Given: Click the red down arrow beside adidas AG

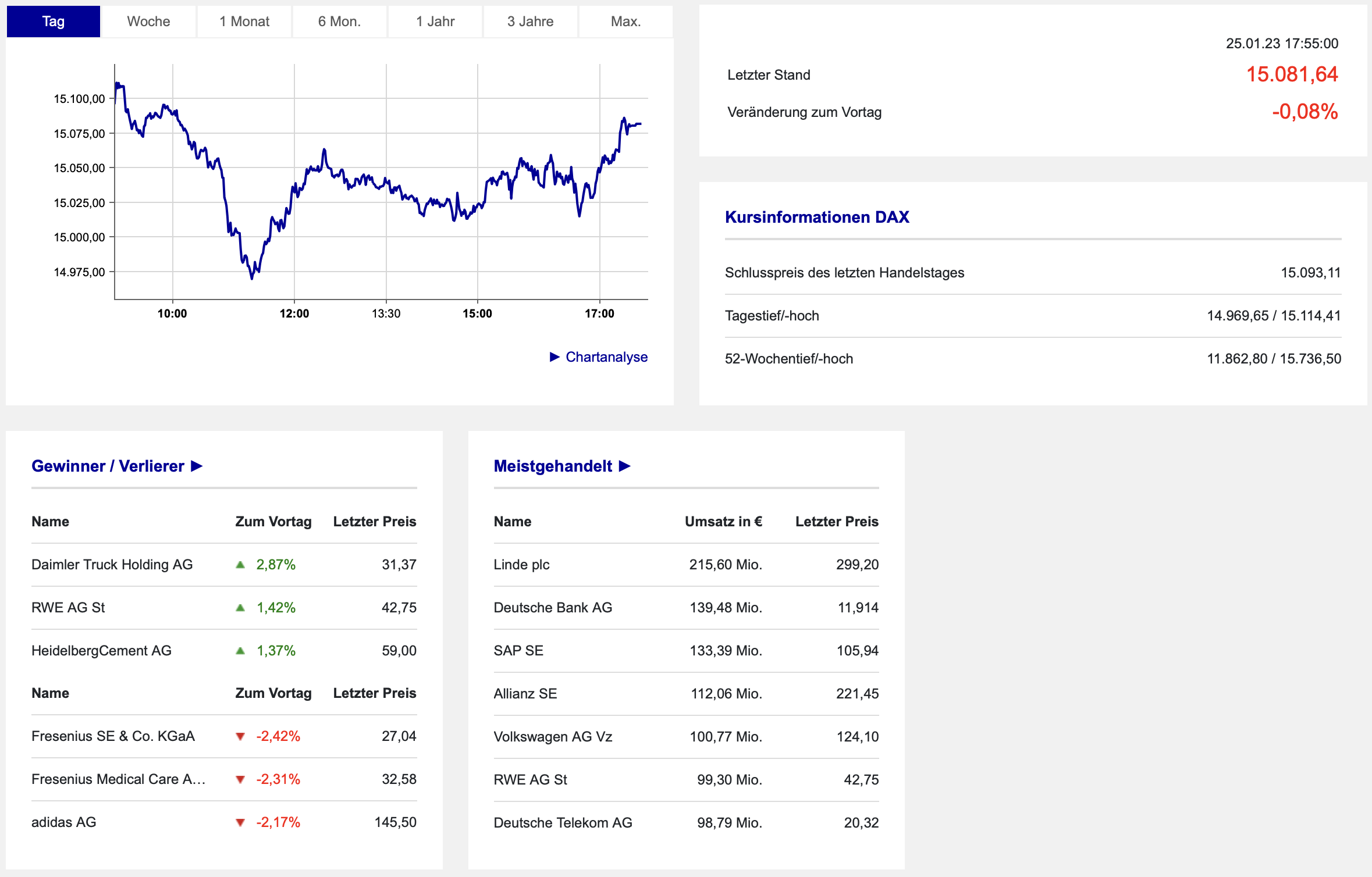Looking at the screenshot, I should pyautogui.click(x=240, y=823).
